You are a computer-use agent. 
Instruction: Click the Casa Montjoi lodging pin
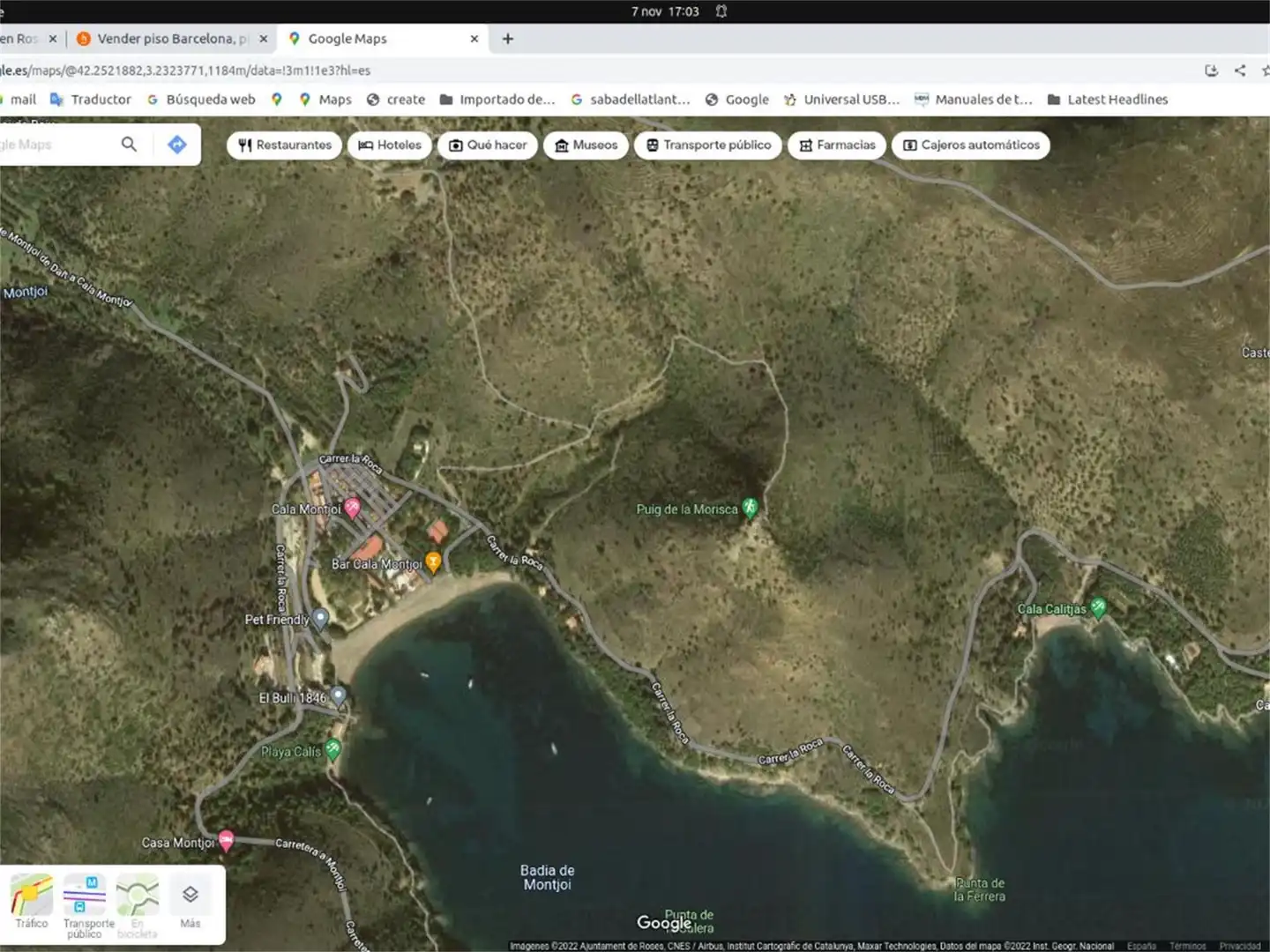coord(226,840)
